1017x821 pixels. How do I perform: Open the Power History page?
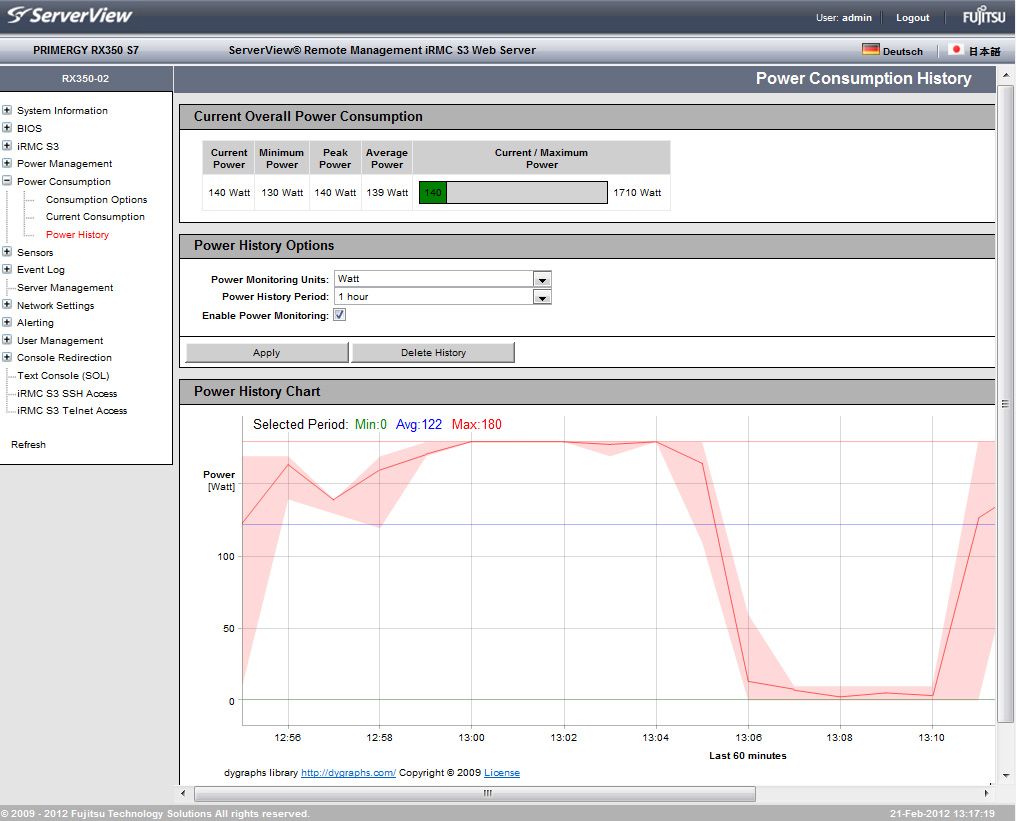pos(77,234)
